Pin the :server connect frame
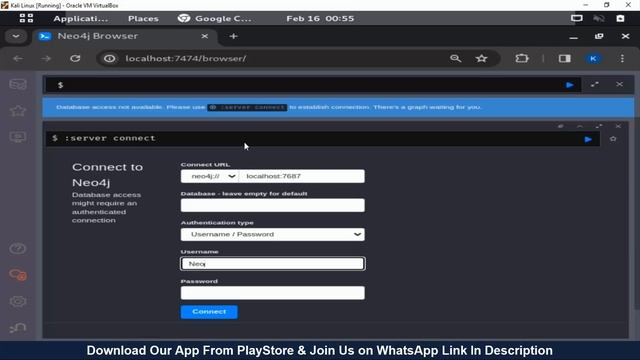 click(561, 126)
